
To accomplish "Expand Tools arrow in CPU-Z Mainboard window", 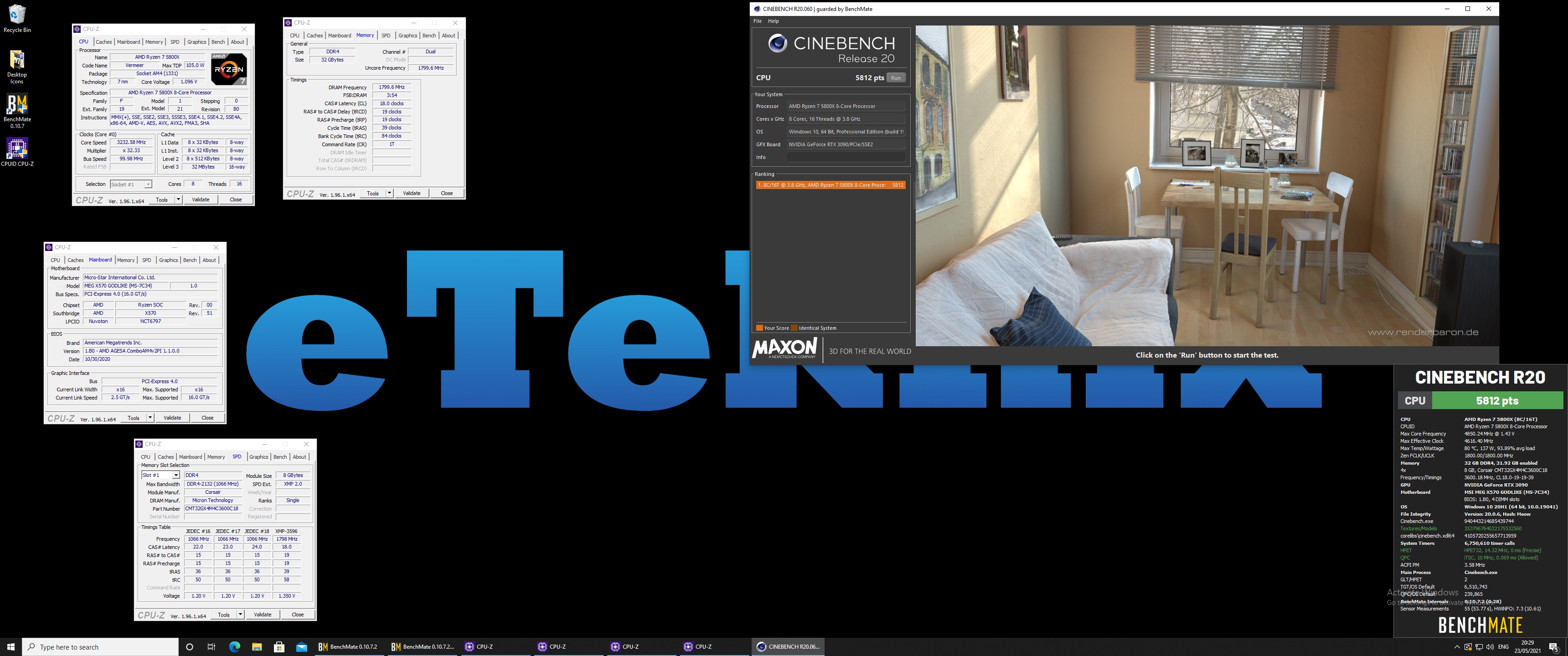I will tap(150, 418).
